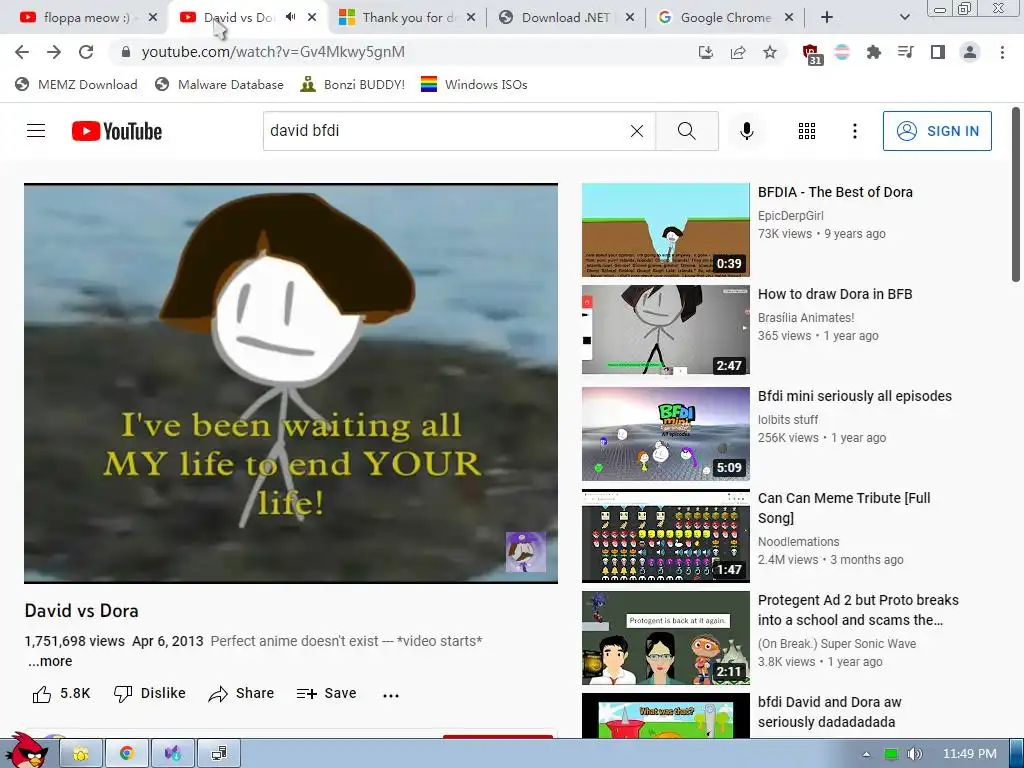
Task: Click the Share button under video
Action: click(241, 694)
